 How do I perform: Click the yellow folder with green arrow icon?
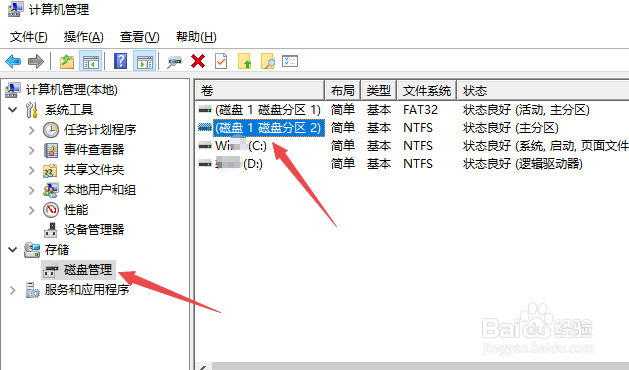click(x=244, y=61)
